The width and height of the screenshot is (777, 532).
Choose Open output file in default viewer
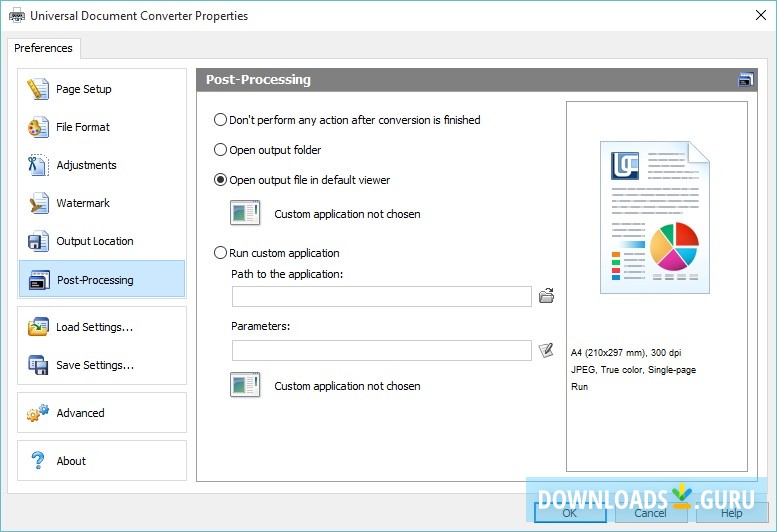coord(220,180)
